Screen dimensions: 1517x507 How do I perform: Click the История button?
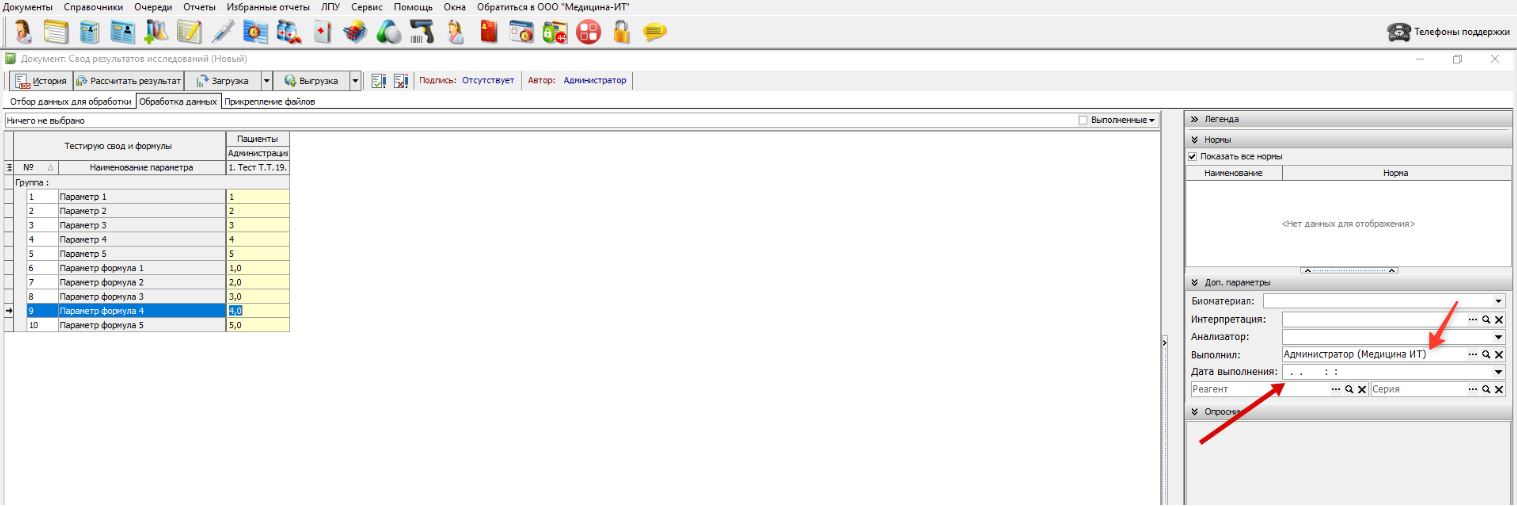tap(41, 81)
